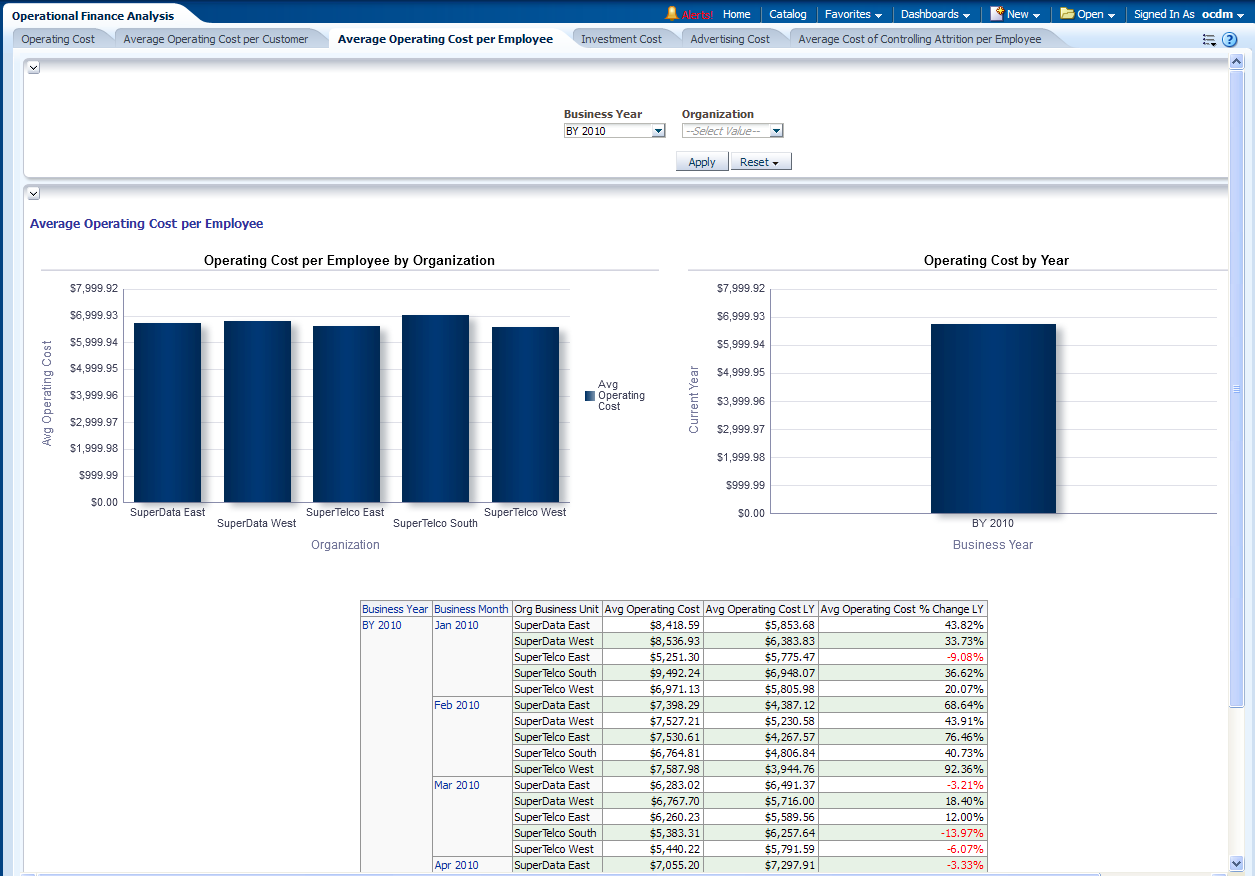This screenshot has height=876, width=1255.
Task: Collapse the prompt section at top
Action: click(x=33, y=67)
